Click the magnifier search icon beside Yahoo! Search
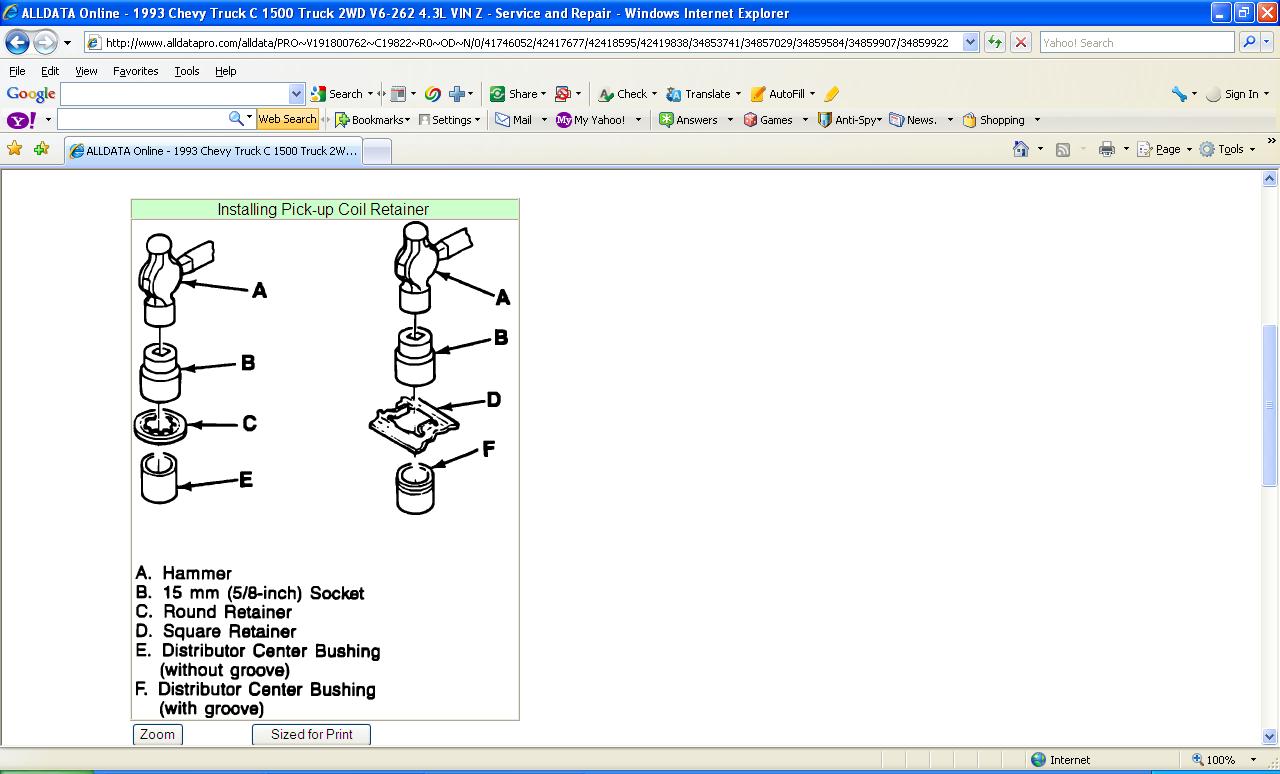 (x=1248, y=43)
